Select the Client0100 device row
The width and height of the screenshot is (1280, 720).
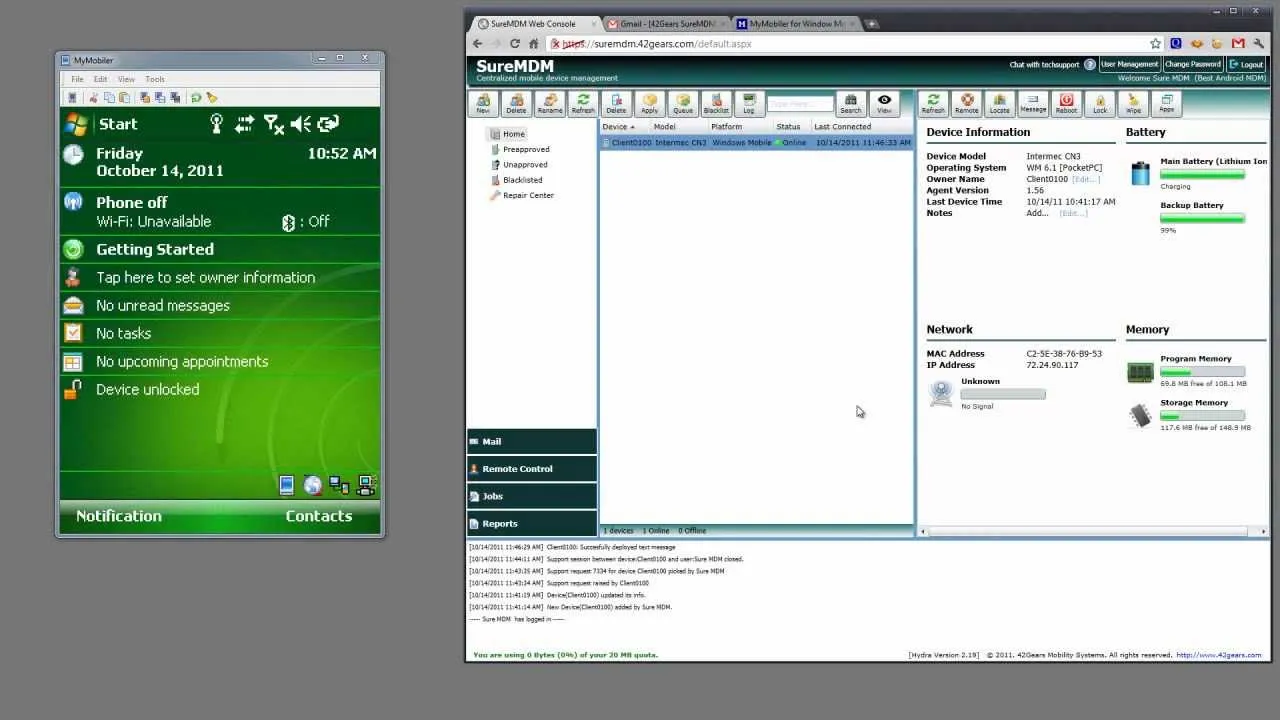pos(756,143)
